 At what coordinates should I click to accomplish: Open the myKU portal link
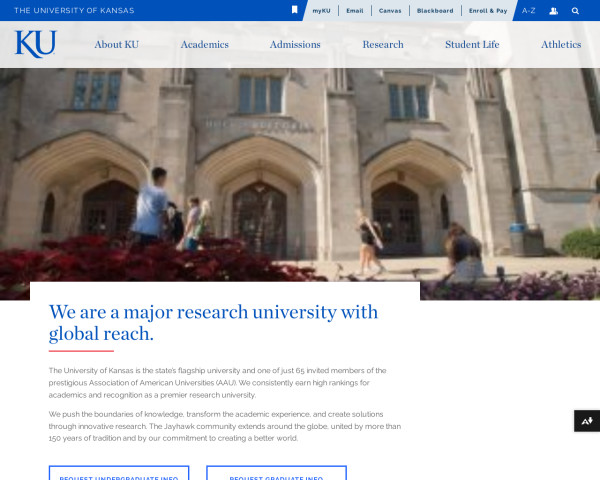[321, 10]
